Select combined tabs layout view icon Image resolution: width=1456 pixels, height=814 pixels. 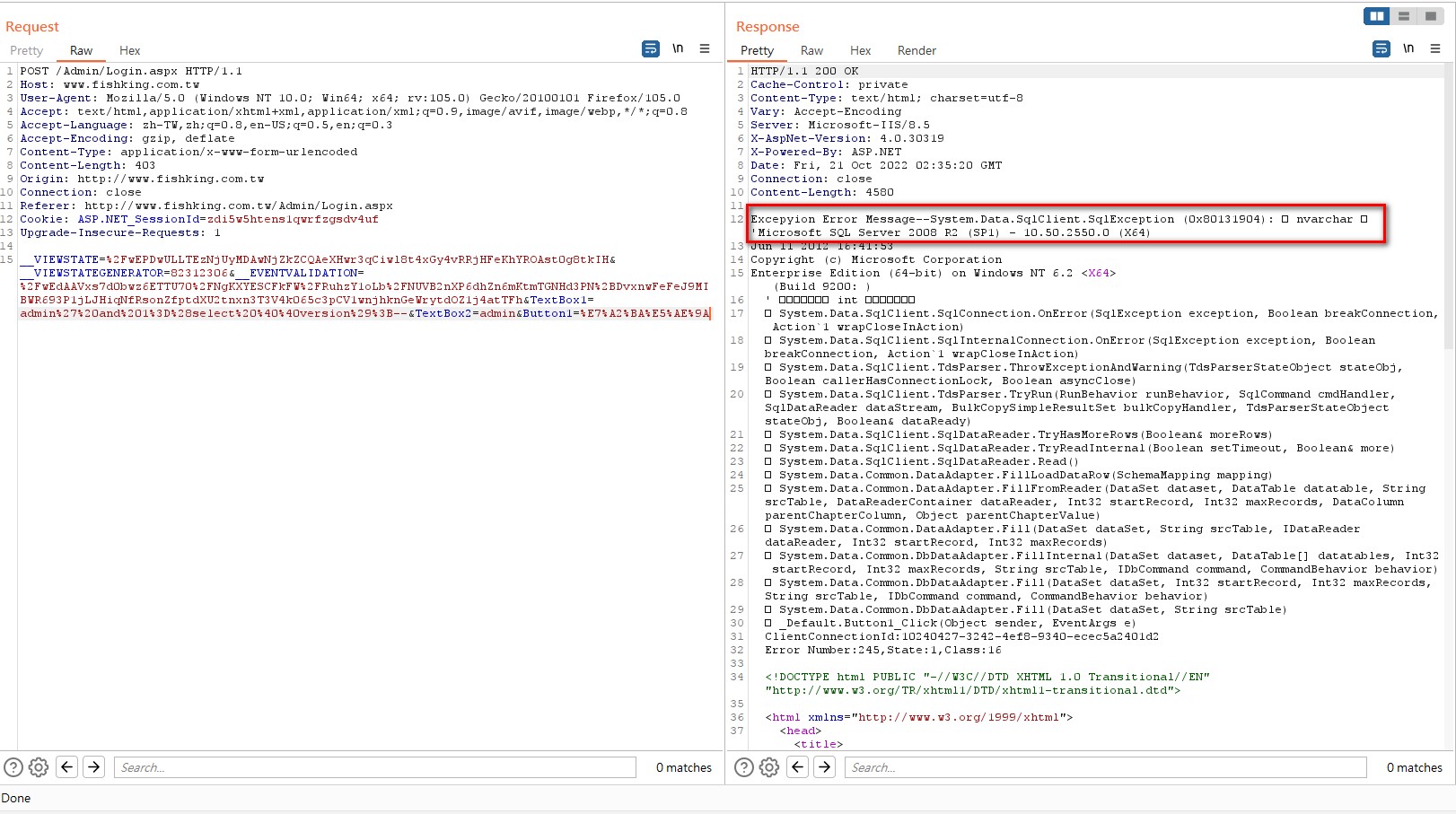pos(1431,16)
